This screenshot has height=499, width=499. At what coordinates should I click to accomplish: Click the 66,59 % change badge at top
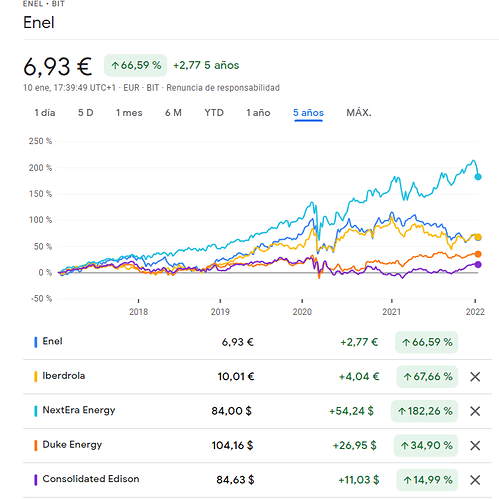[x=136, y=65]
